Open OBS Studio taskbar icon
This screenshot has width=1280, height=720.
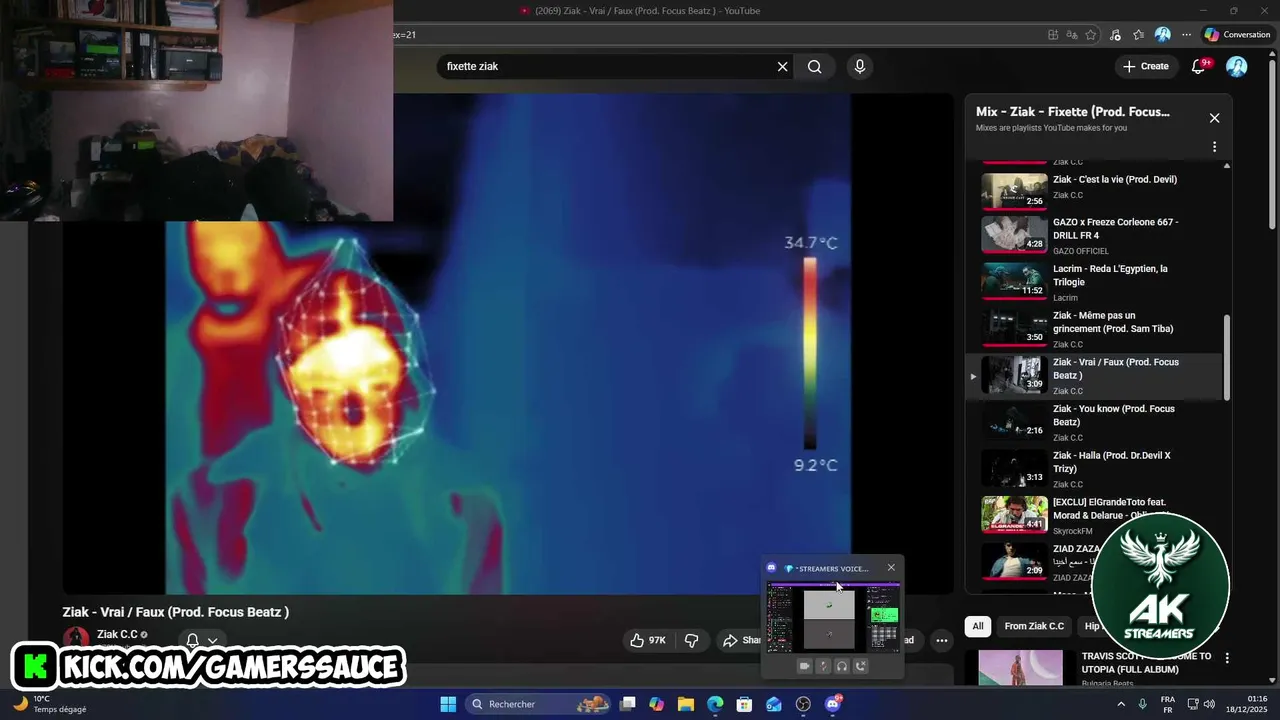coord(803,704)
